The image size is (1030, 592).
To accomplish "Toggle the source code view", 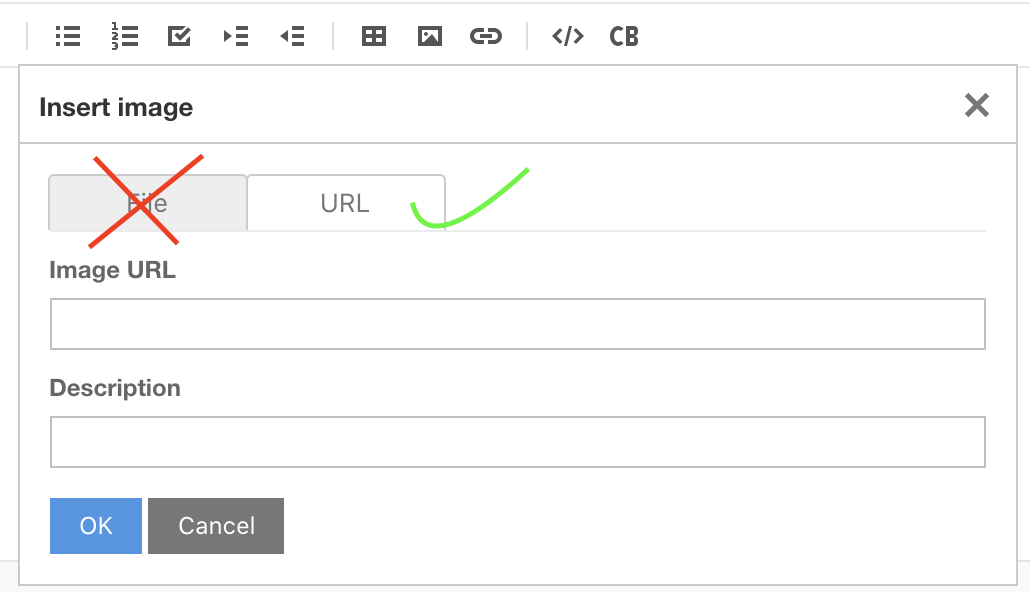I will (x=567, y=36).
